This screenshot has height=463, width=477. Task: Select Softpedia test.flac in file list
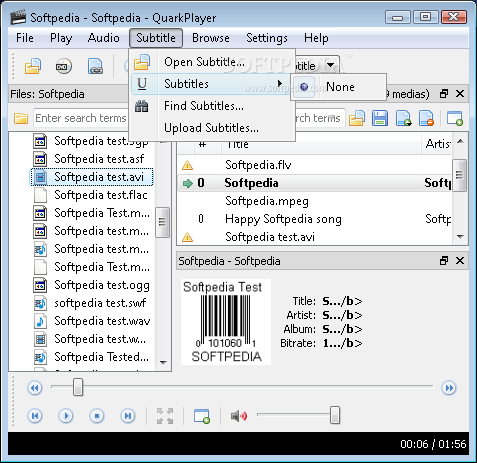[x=101, y=195]
